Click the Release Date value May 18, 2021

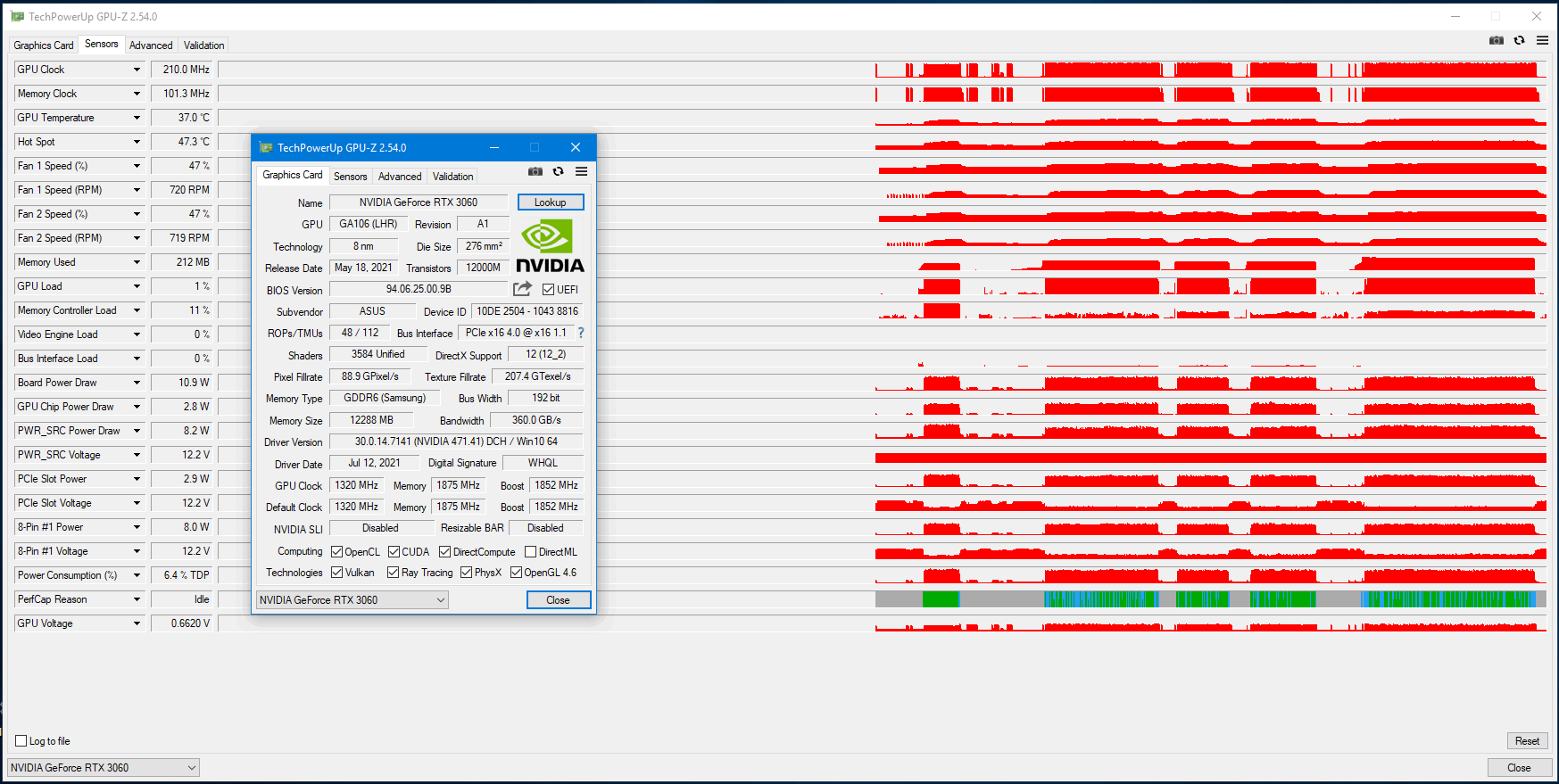[363, 268]
